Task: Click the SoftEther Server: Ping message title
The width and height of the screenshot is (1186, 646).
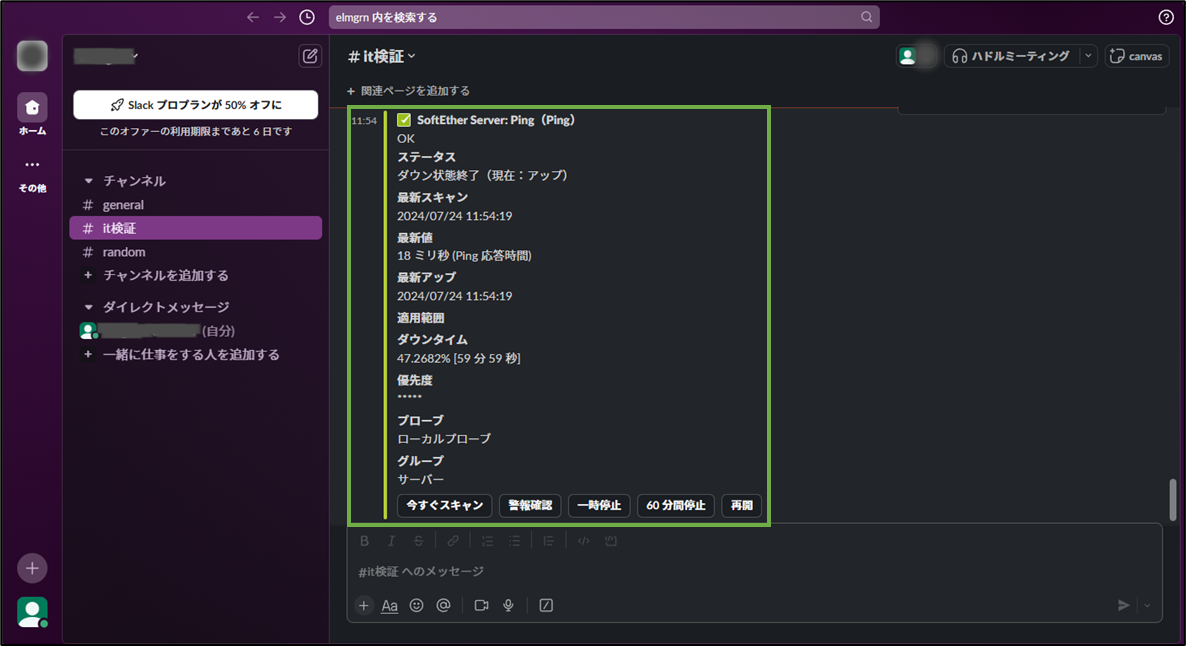Action: (496, 120)
